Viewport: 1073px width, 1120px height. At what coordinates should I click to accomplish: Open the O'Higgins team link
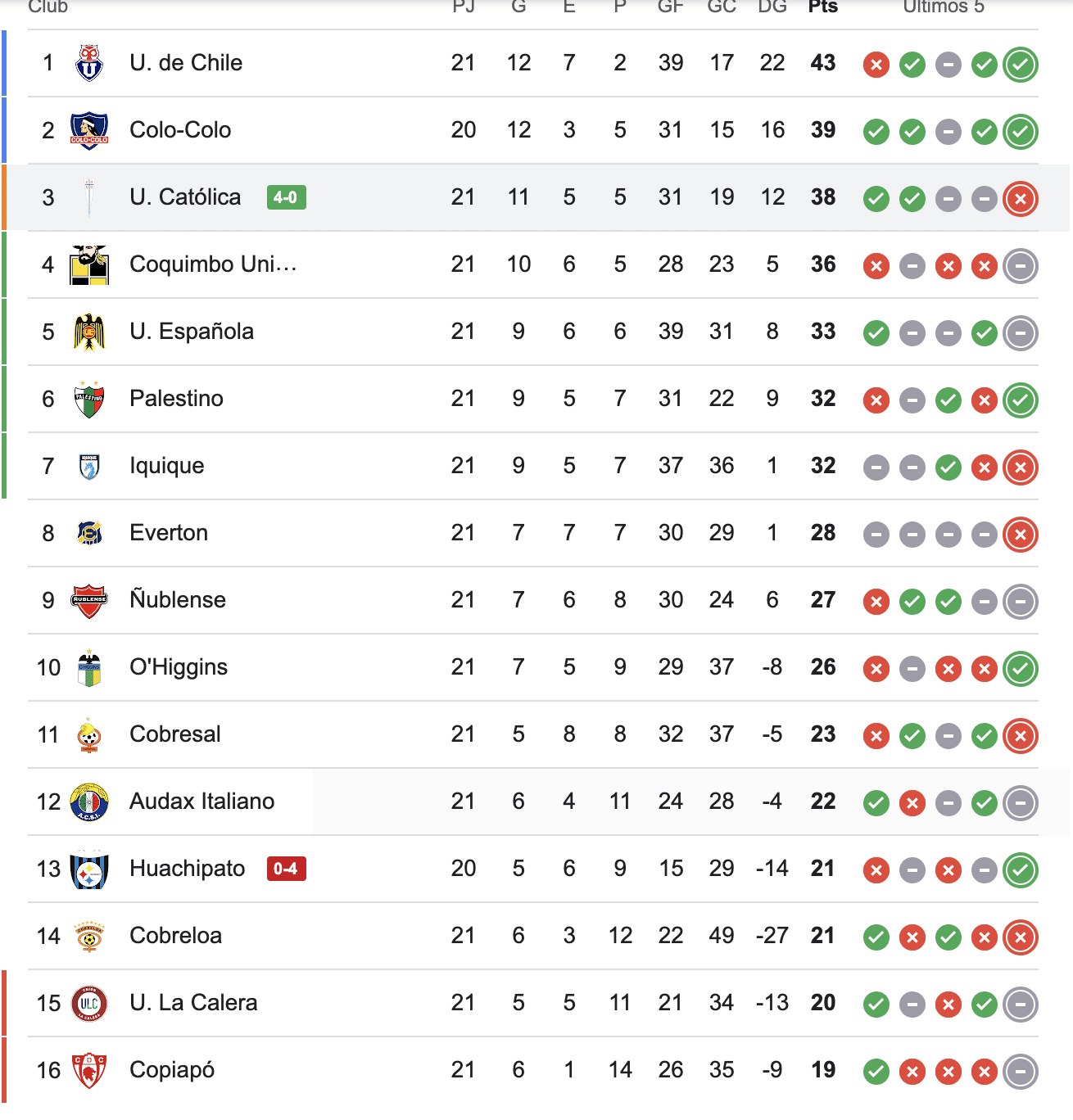[179, 667]
